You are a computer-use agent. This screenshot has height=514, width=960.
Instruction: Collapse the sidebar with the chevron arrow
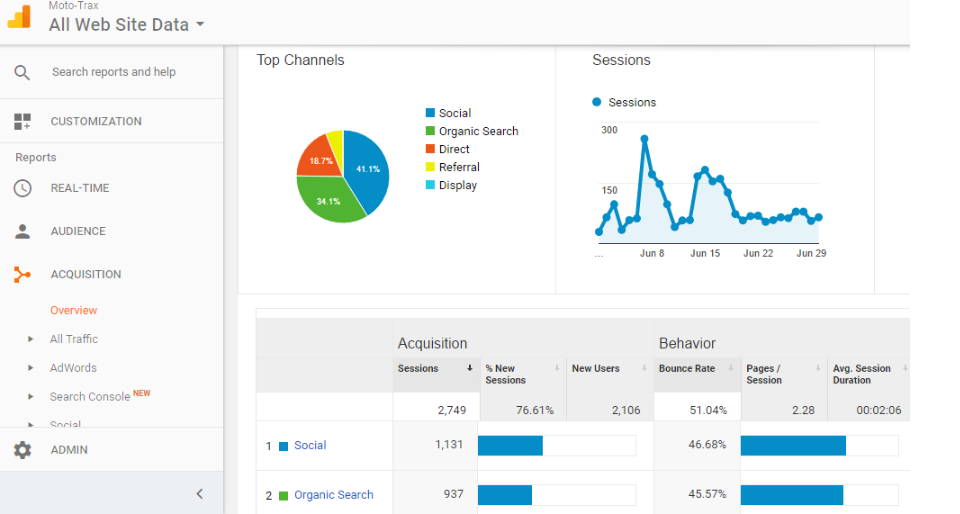click(x=199, y=493)
